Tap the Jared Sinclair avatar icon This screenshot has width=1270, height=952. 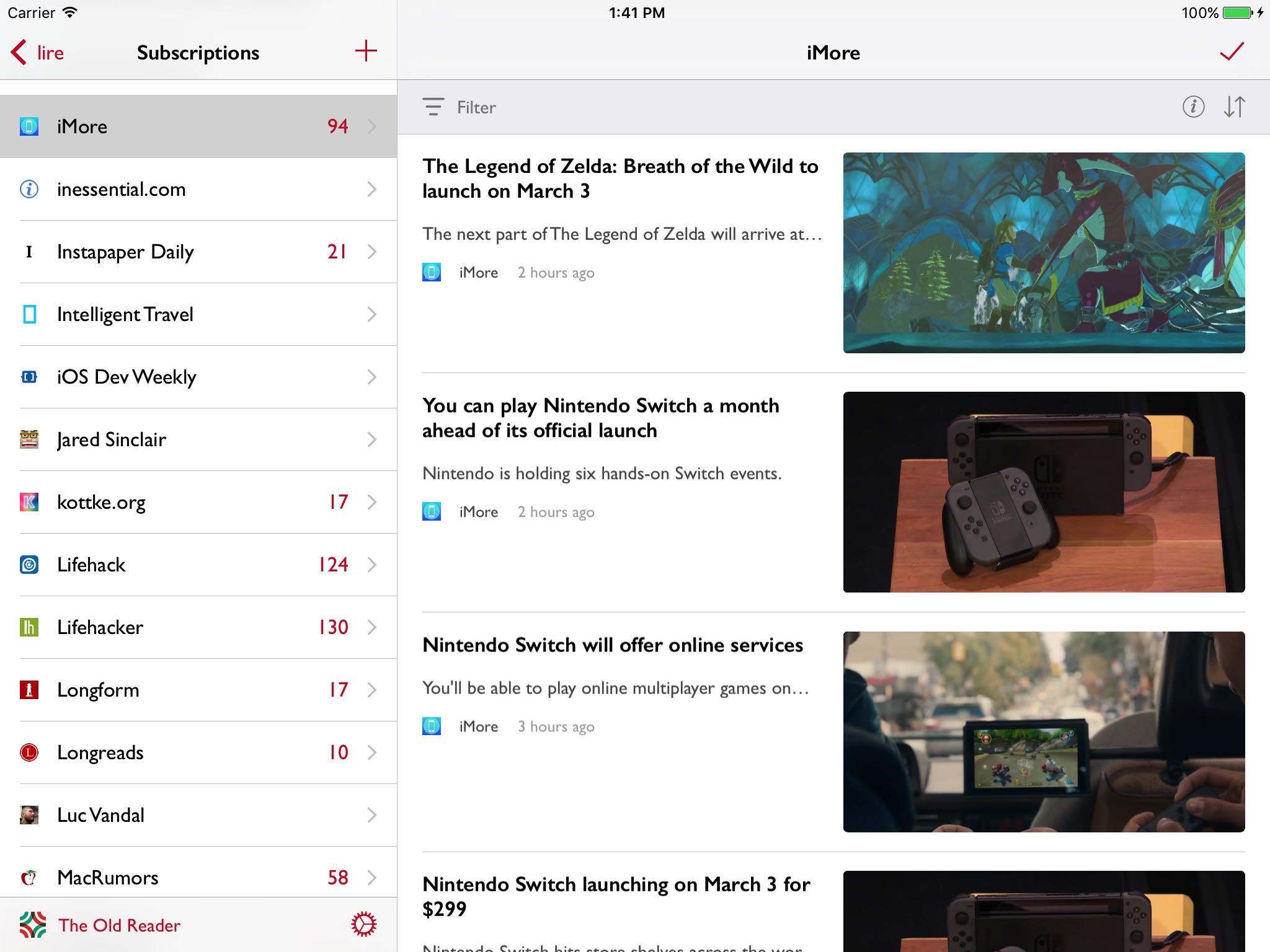pyautogui.click(x=29, y=439)
